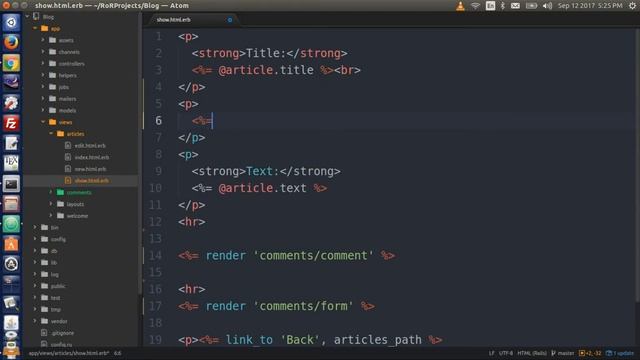The image size is (640, 360).
Task: Click the file path in the status bar
Action: pos(69,353)
